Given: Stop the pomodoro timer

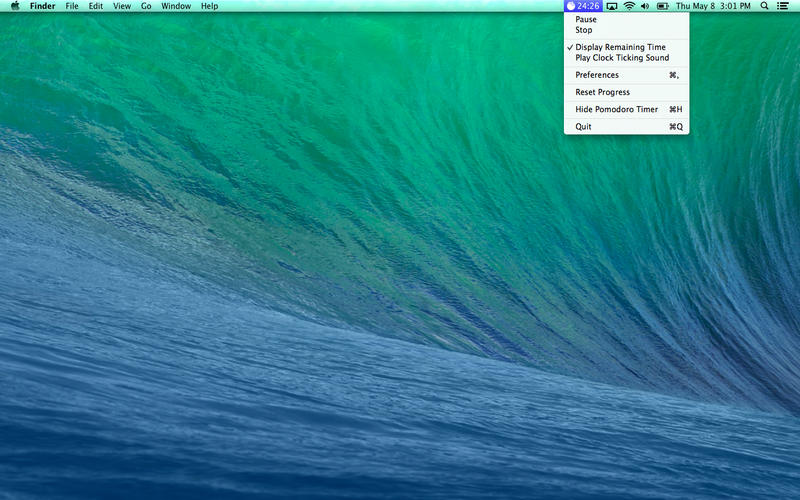Looking at the screenshot, I should (584, 30).
